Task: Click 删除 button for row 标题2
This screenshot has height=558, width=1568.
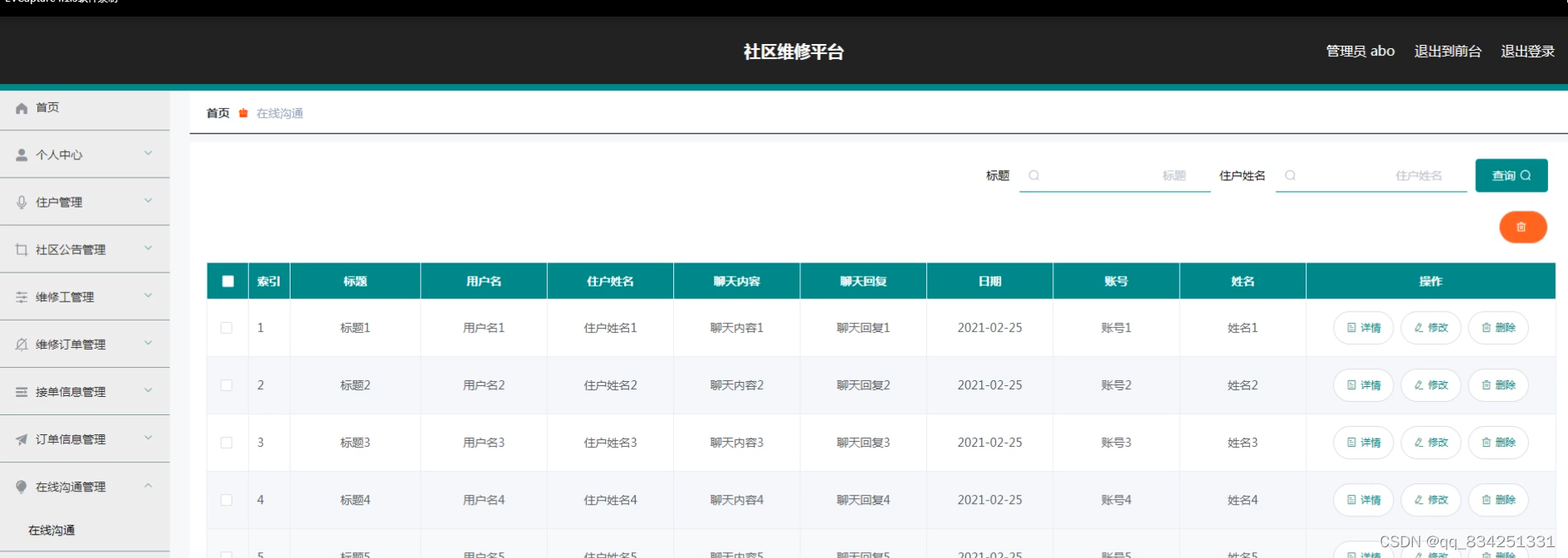Action: tap(1497, 385)
